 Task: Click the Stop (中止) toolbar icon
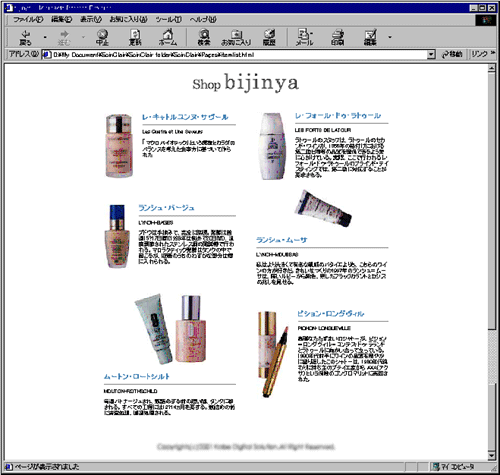[102, 38]
